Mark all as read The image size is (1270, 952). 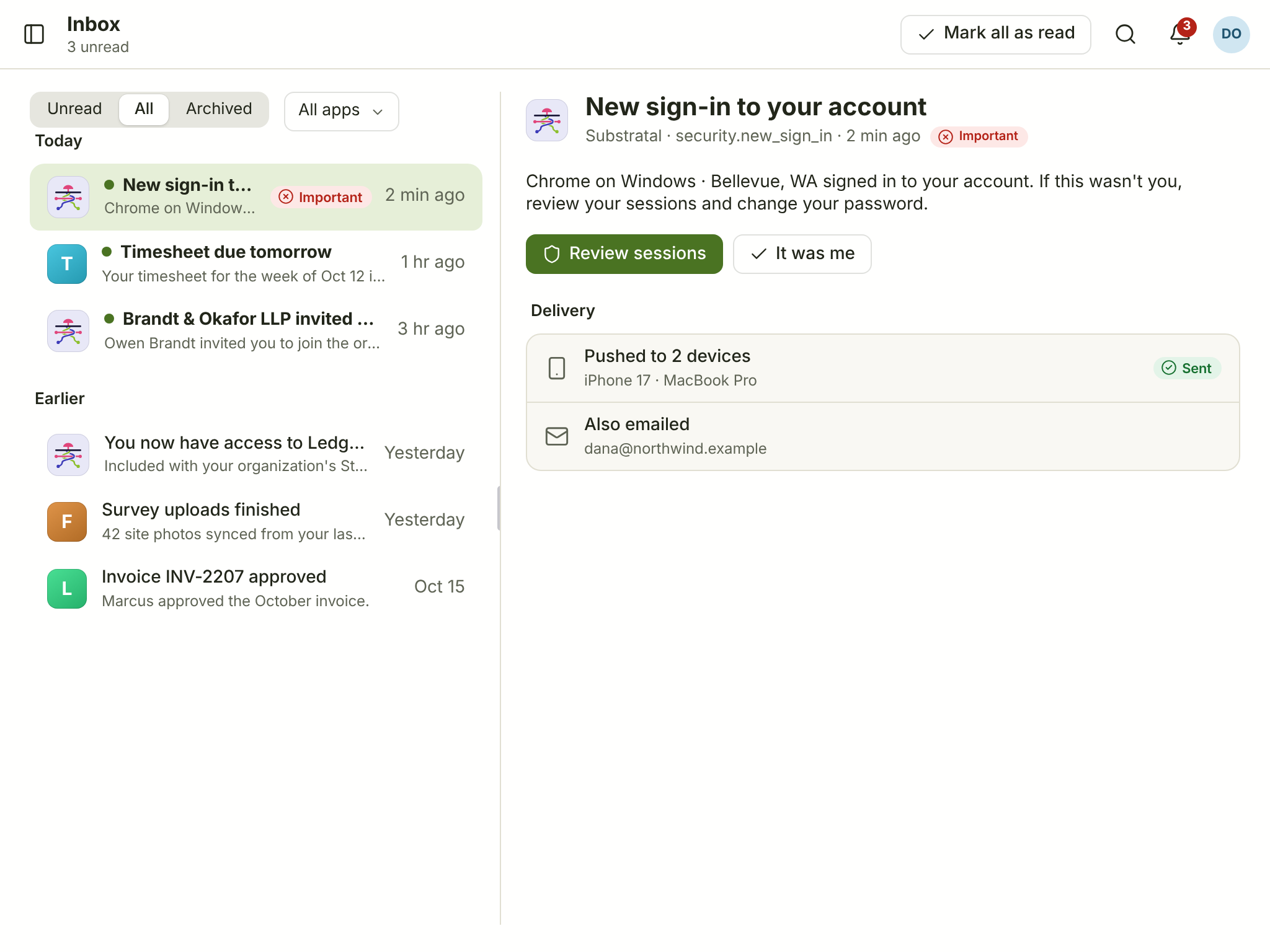pos(995,34)
